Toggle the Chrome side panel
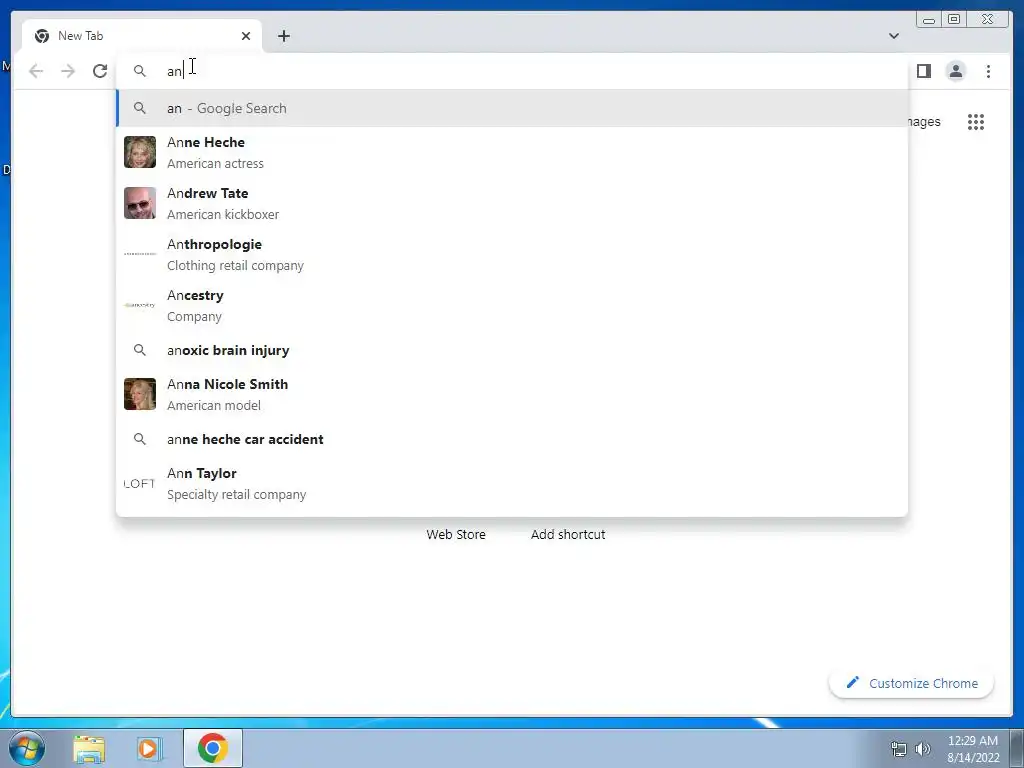Viewport: 1024px width, 768px height. tap(923, 71)
